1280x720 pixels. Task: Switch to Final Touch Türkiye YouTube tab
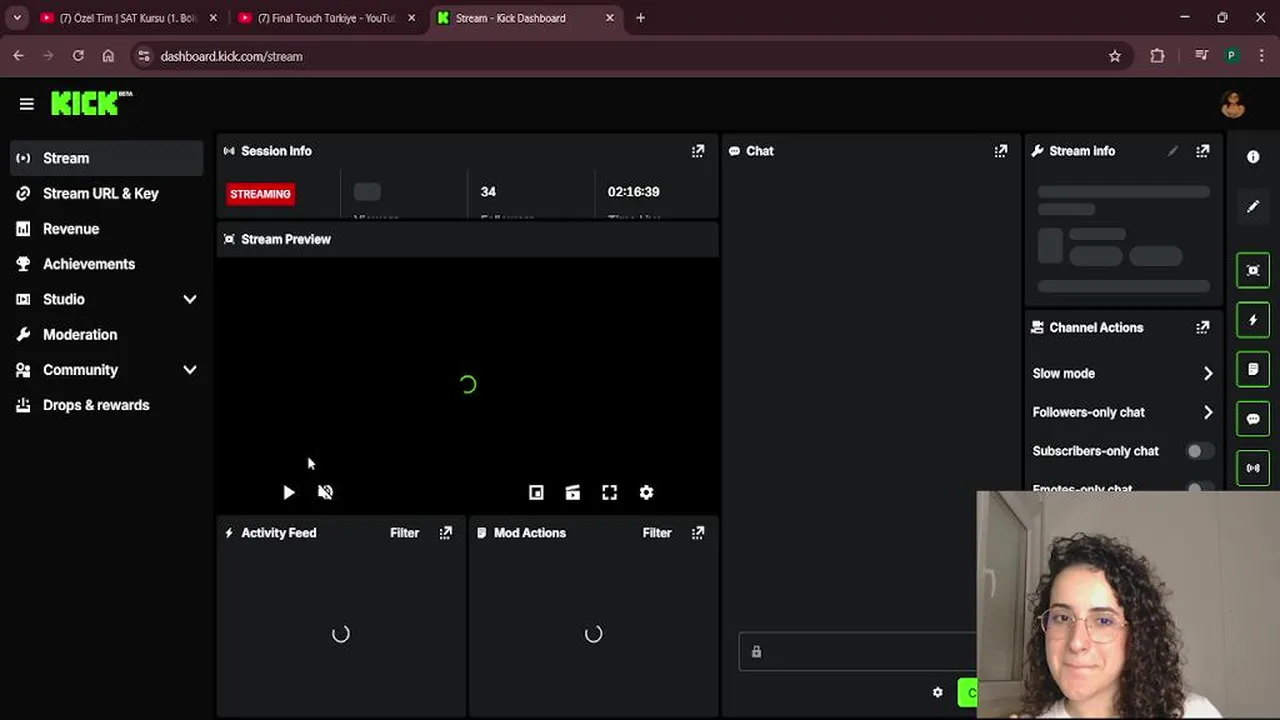tap(326, 18)
